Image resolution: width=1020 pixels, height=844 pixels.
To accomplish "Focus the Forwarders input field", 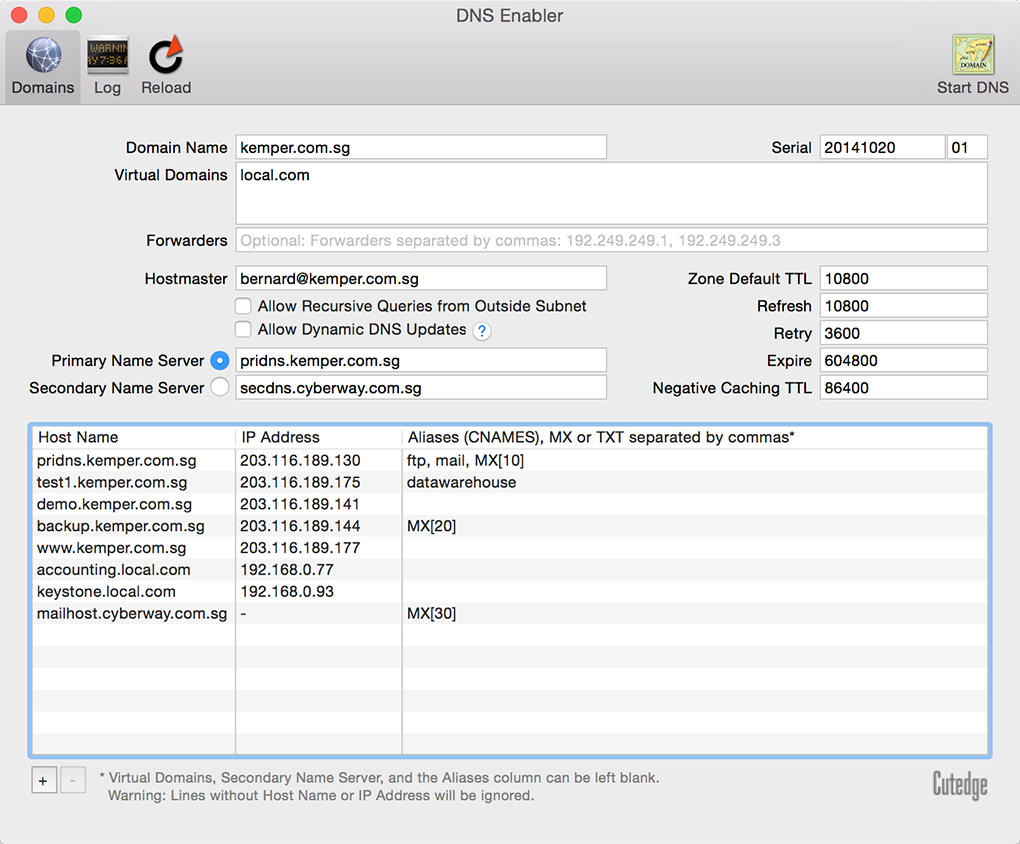I will pos(611,240).
